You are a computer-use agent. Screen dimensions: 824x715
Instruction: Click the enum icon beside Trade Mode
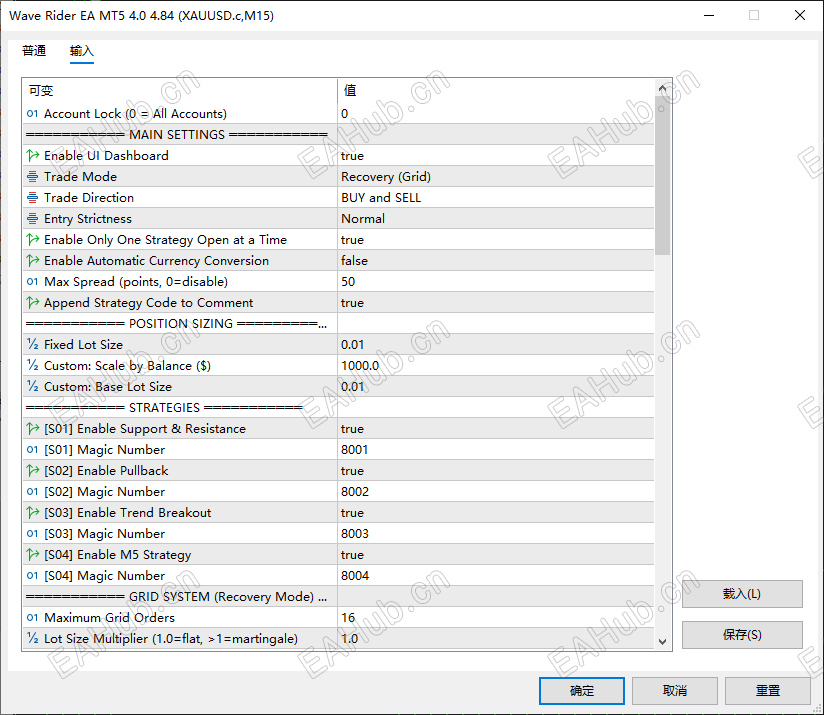[33, 177]
